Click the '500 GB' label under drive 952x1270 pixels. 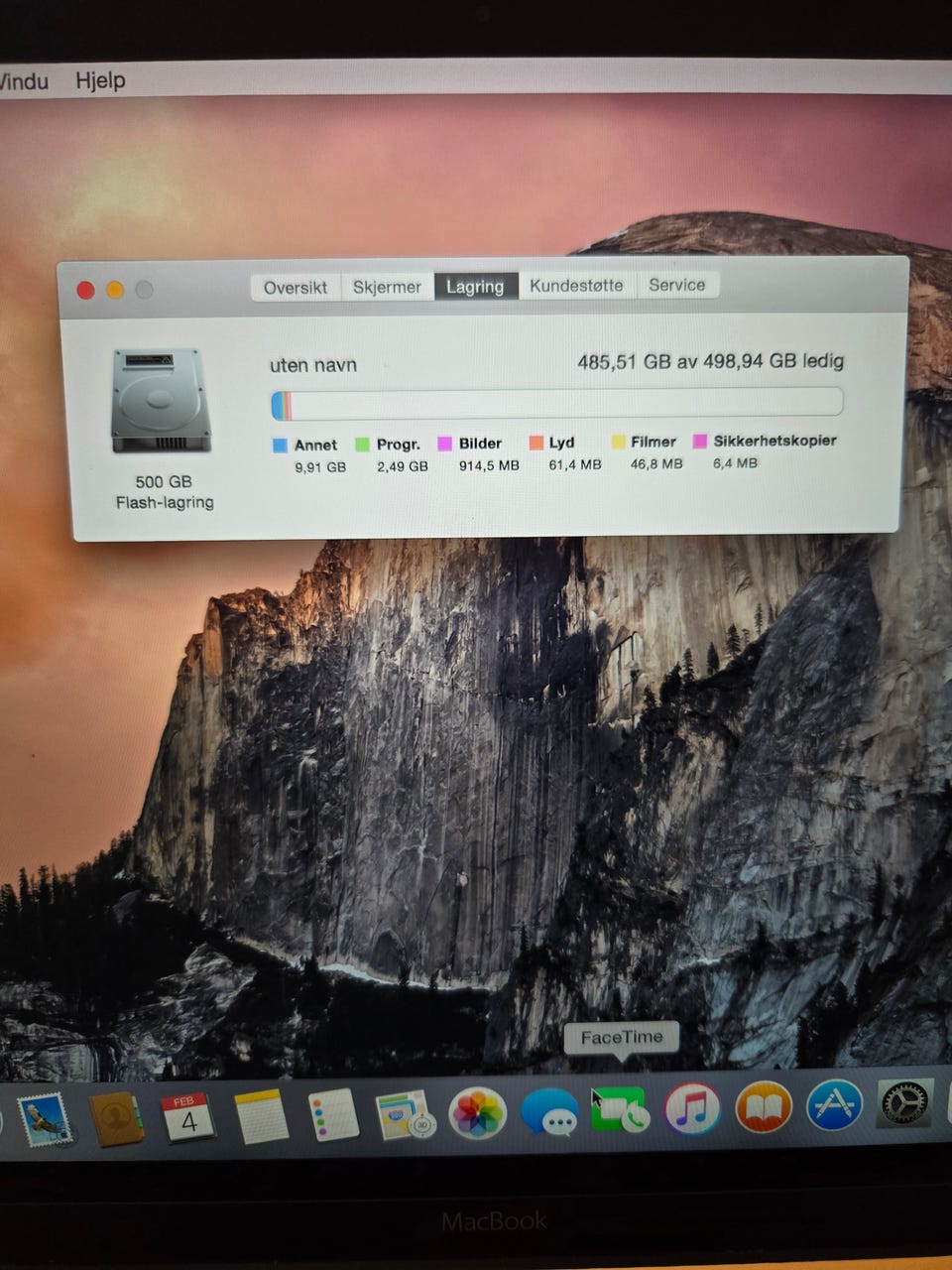(x=164, y=482)
